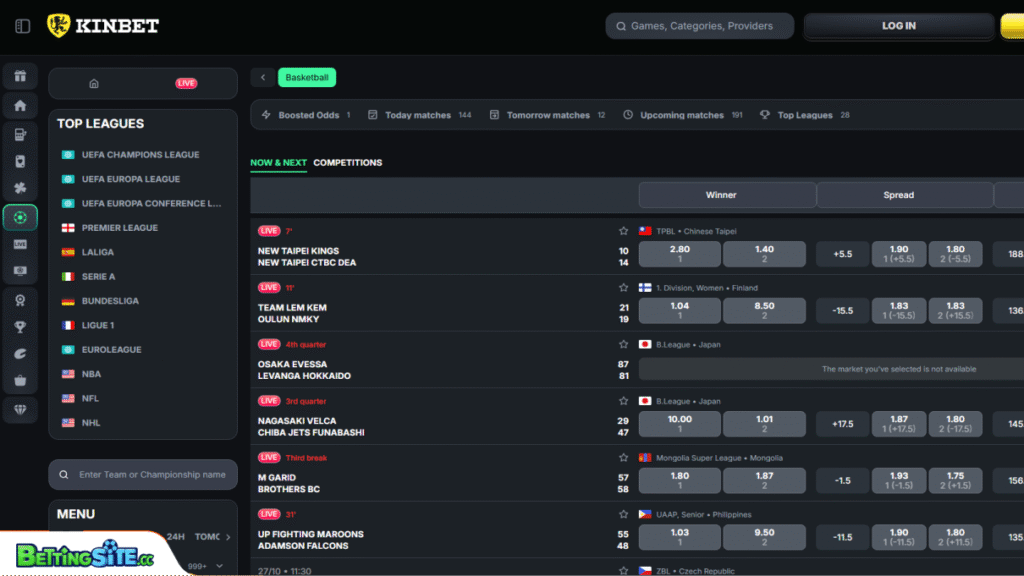Select the Basketball sport chip
Screen dimensions: 1024x576
tap(307, 78)
